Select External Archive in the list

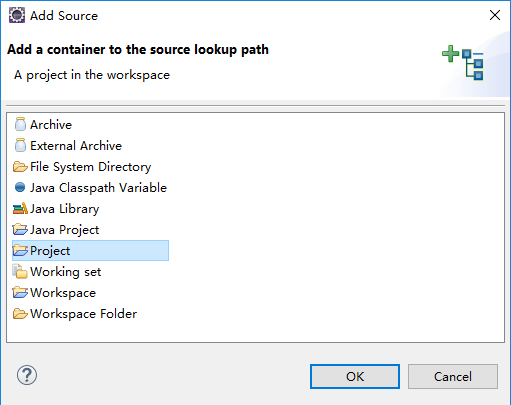76,146
